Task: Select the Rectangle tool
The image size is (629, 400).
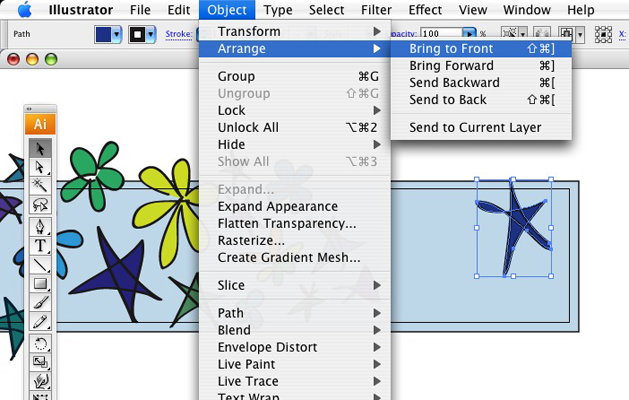Action: pyautogui.click(x=40, y=284)
